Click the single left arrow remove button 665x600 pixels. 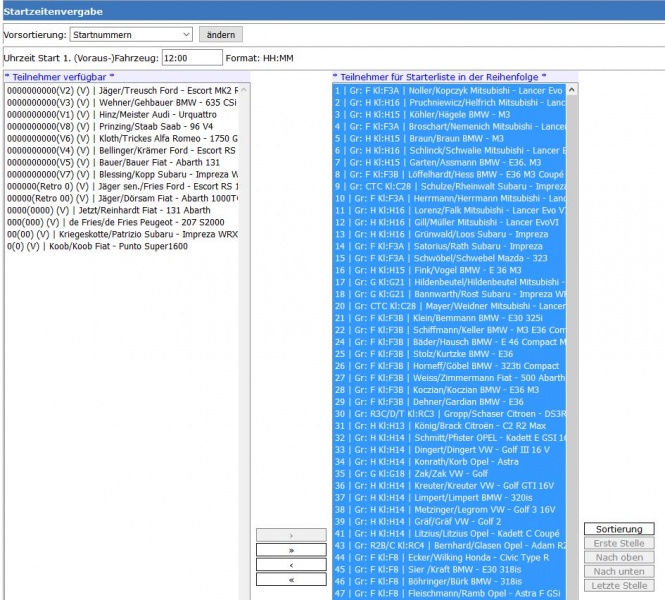pyautogui.click(x=290, y=565)
